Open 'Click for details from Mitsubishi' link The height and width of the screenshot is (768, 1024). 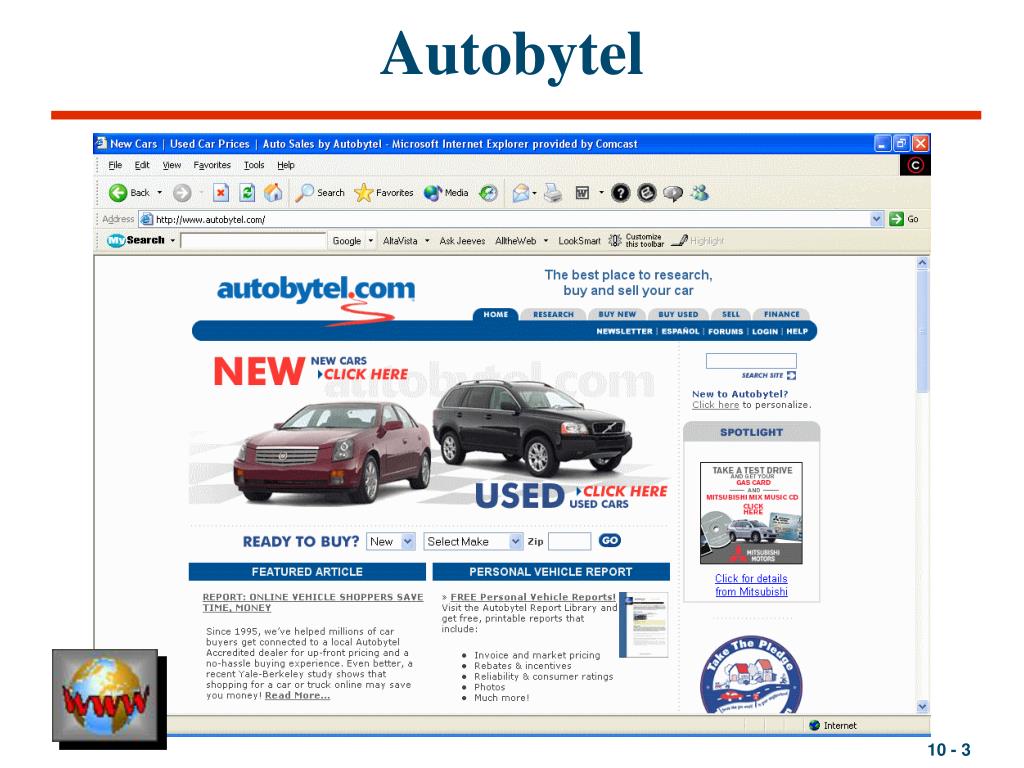pos(751,585)
